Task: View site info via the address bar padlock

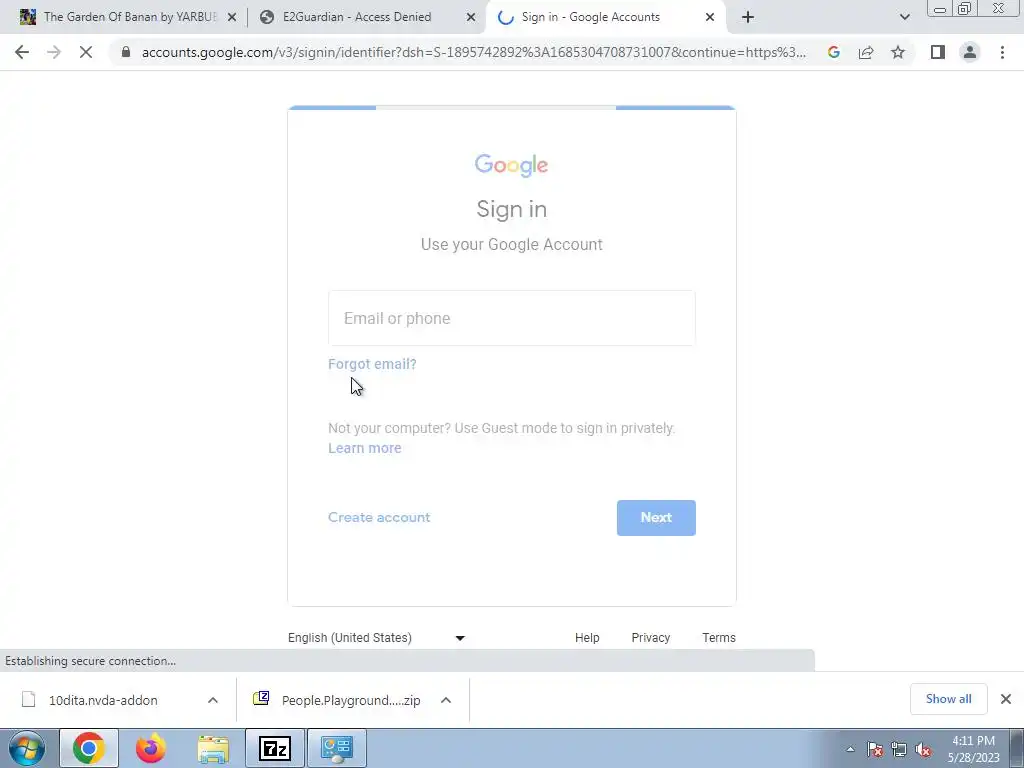Action: pyautogui.click(x=126, y=52)
